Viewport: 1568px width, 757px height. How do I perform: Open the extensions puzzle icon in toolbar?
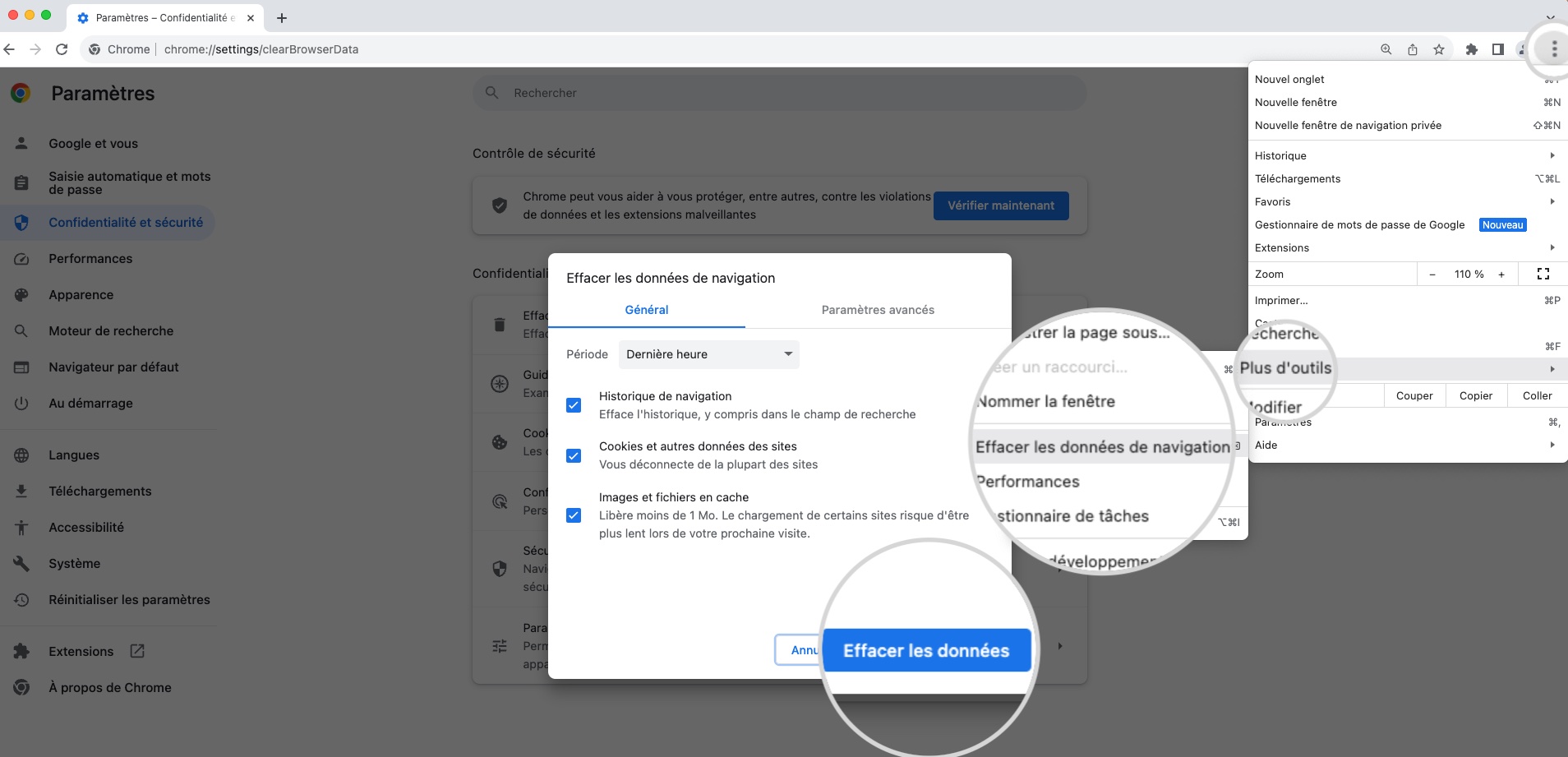pos(1472,49)
